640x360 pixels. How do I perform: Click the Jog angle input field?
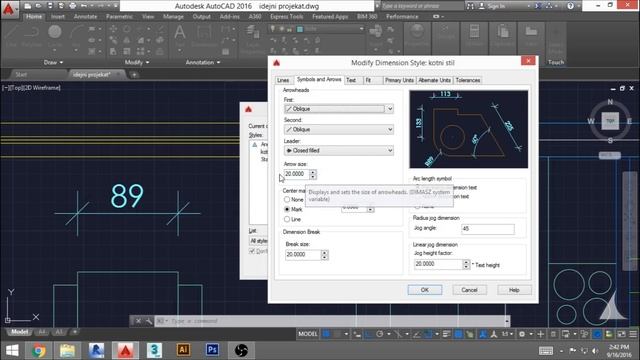pyautogui.click(x=488, y=229)
